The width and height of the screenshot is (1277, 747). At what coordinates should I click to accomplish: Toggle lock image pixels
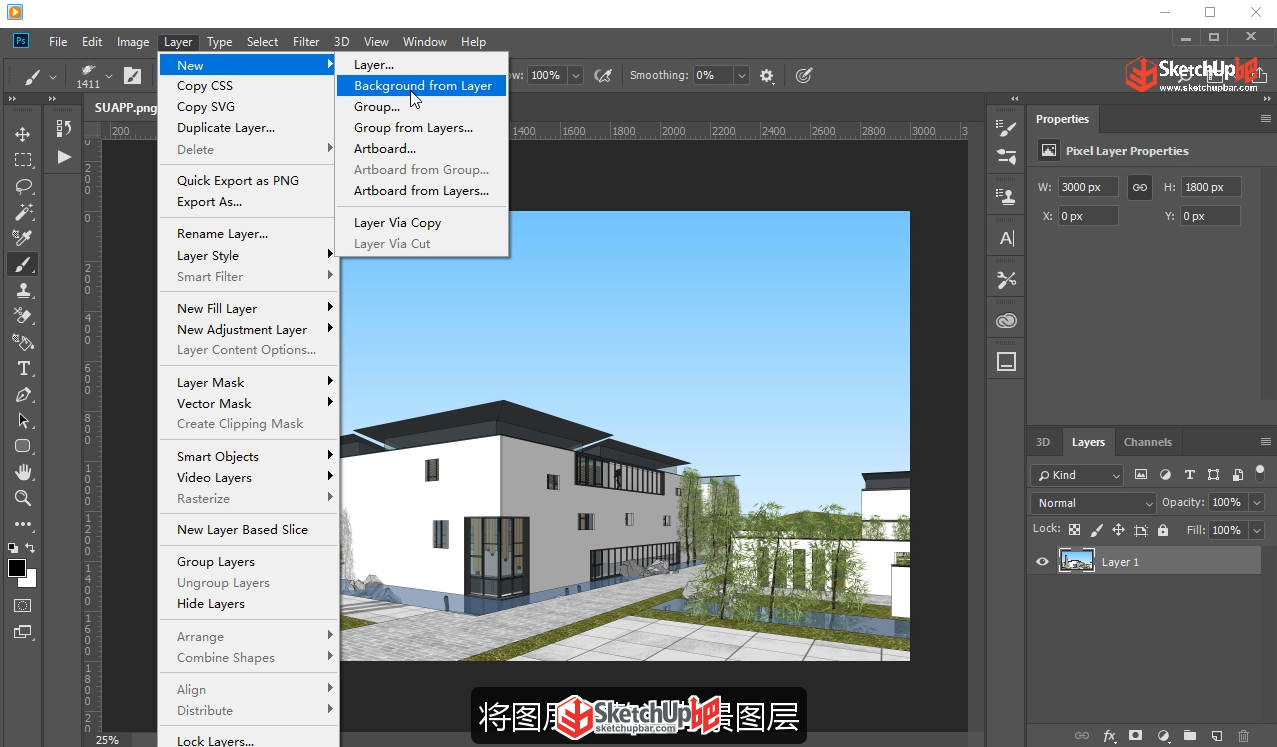(x=1096, y=530)
